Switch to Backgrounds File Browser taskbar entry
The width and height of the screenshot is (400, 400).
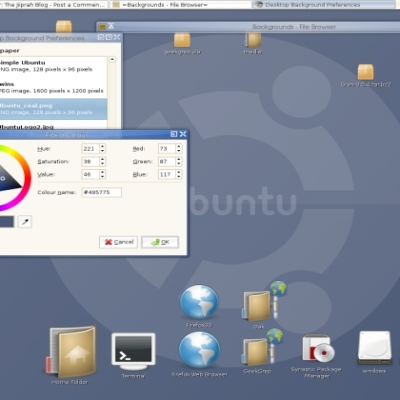180,5
